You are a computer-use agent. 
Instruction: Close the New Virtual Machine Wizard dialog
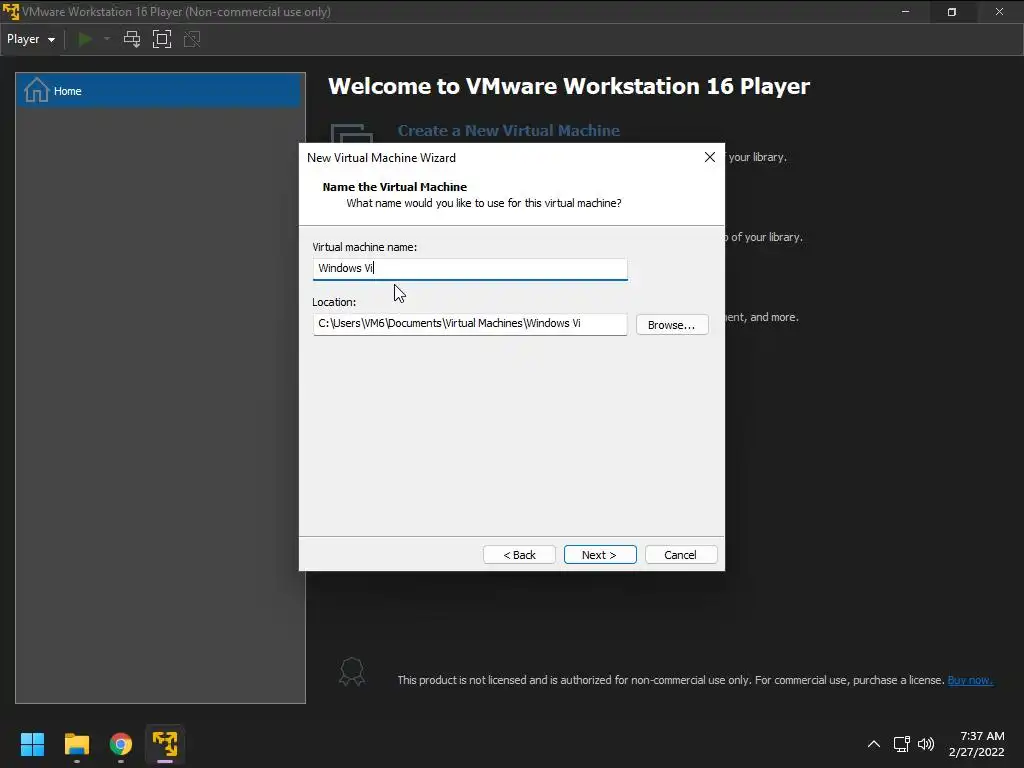pyautogui.click(x=710, y=157)
